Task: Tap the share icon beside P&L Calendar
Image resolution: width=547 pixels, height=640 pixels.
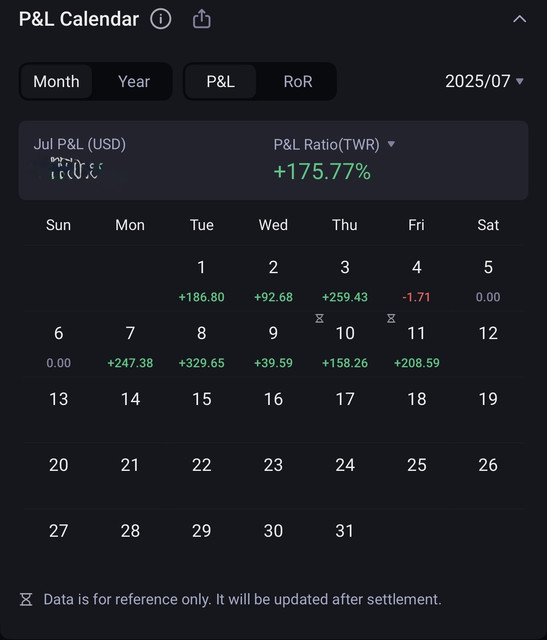Action: [x=202, y=19]
